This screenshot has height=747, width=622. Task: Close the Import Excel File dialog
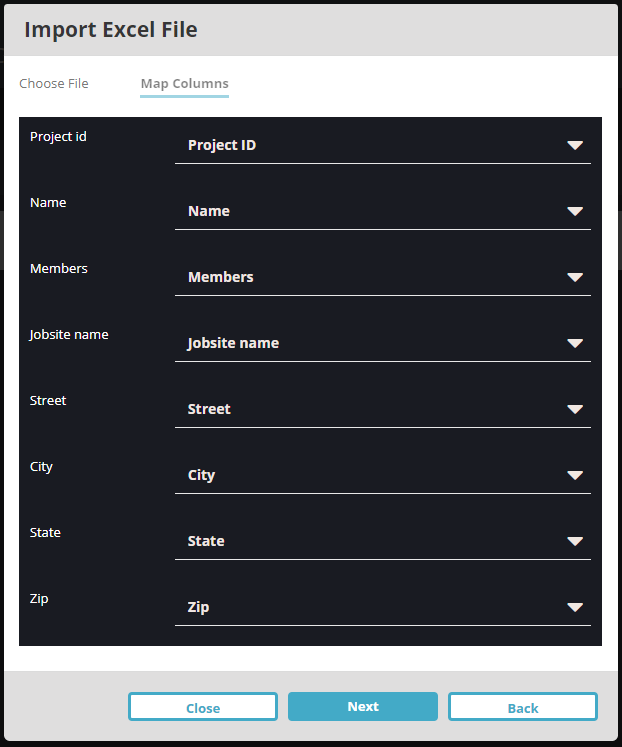[x=203, y=707]
